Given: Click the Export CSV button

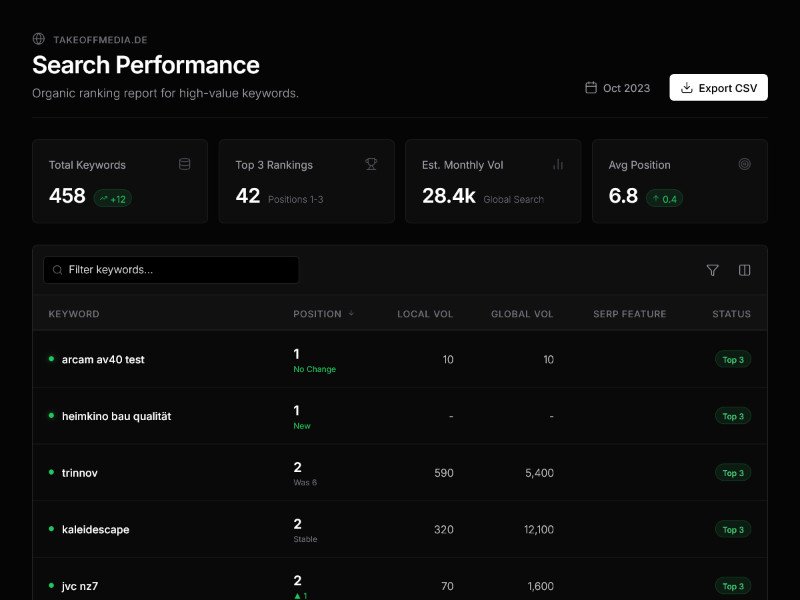Looking at the screenshot, I should (718, 88).
